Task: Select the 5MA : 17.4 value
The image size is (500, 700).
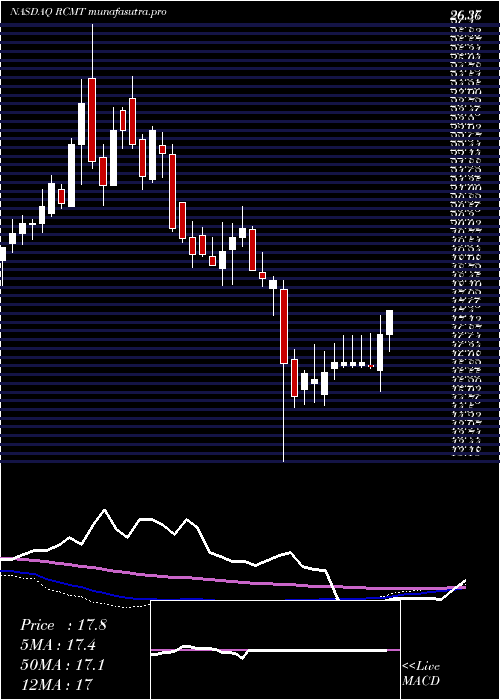Action: [x=58, y=645]
